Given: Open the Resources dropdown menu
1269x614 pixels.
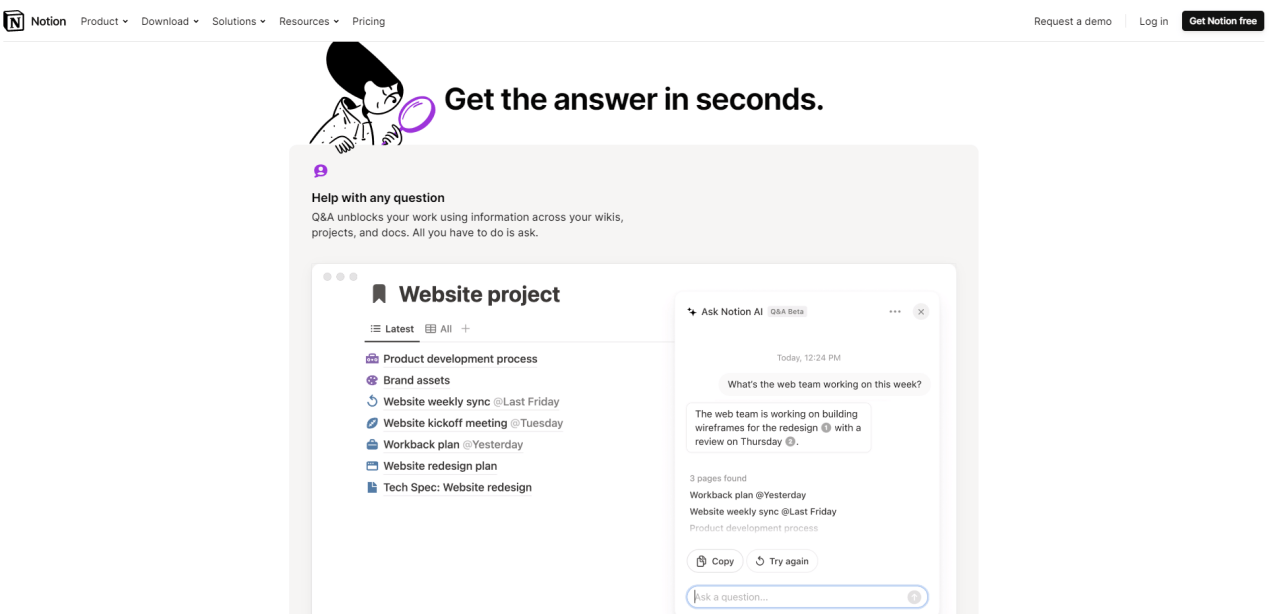Looking at the screenshot, I should [309, 21].
